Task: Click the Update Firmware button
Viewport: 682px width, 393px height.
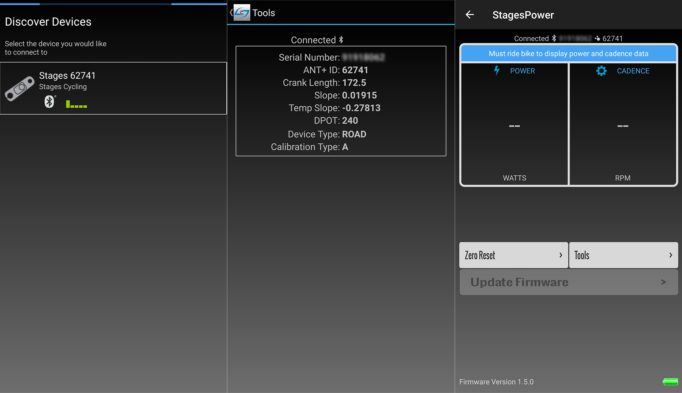Action: (568, 282)
